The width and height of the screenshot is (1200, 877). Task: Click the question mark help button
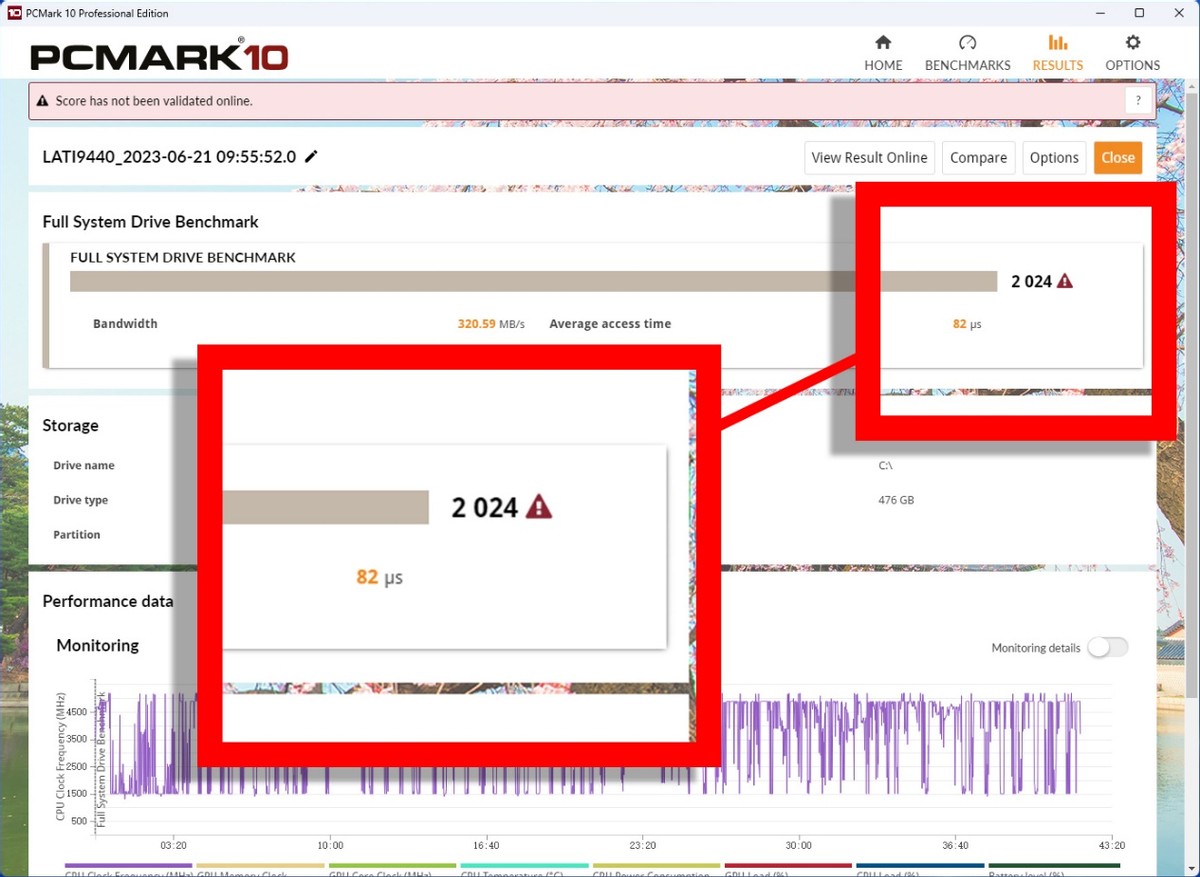[x=1138, y=101]
